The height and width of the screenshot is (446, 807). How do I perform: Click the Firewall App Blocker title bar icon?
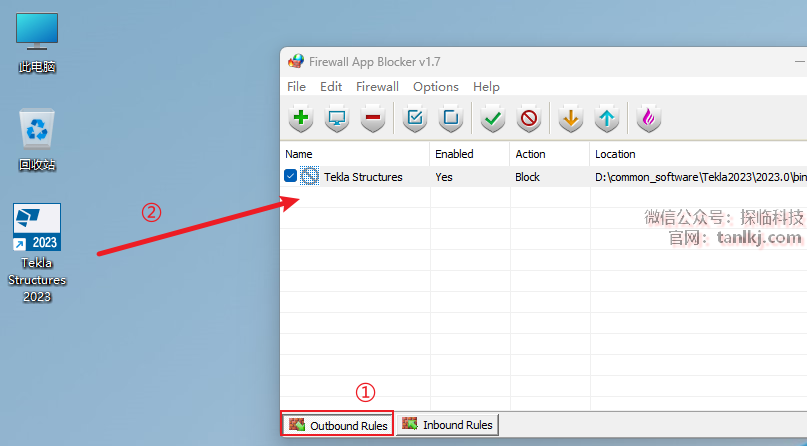point(296,61)
